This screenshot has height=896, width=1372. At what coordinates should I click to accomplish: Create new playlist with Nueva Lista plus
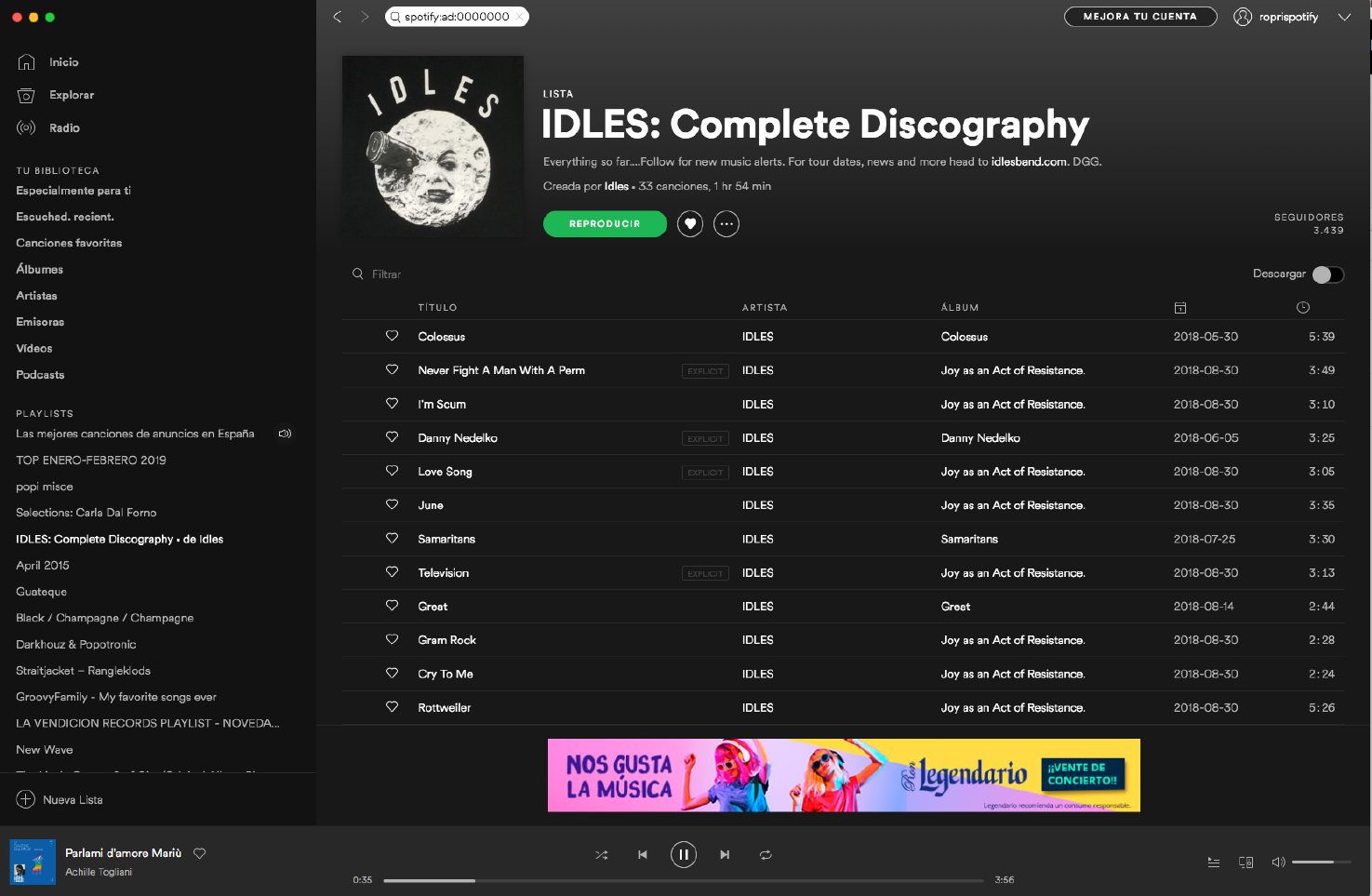(x=26, y=799)
